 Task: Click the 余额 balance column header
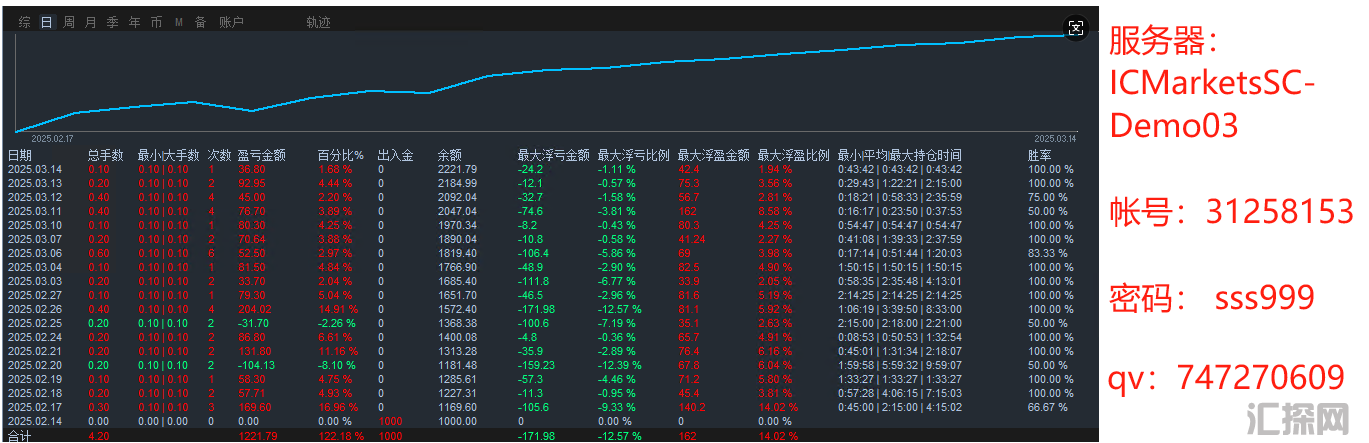point(450,155)
